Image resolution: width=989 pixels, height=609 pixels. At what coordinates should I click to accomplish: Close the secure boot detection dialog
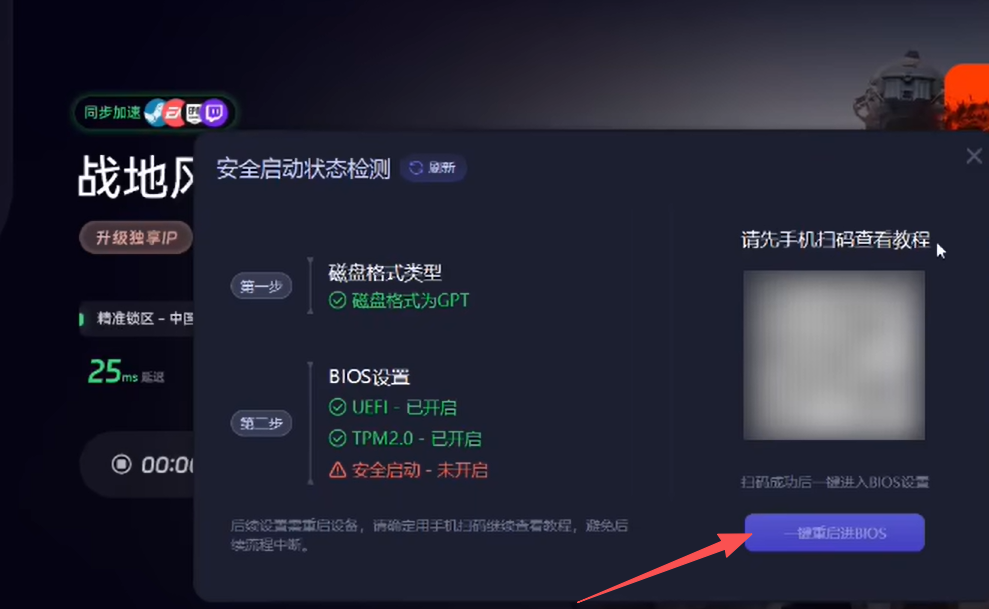point(974,156)
